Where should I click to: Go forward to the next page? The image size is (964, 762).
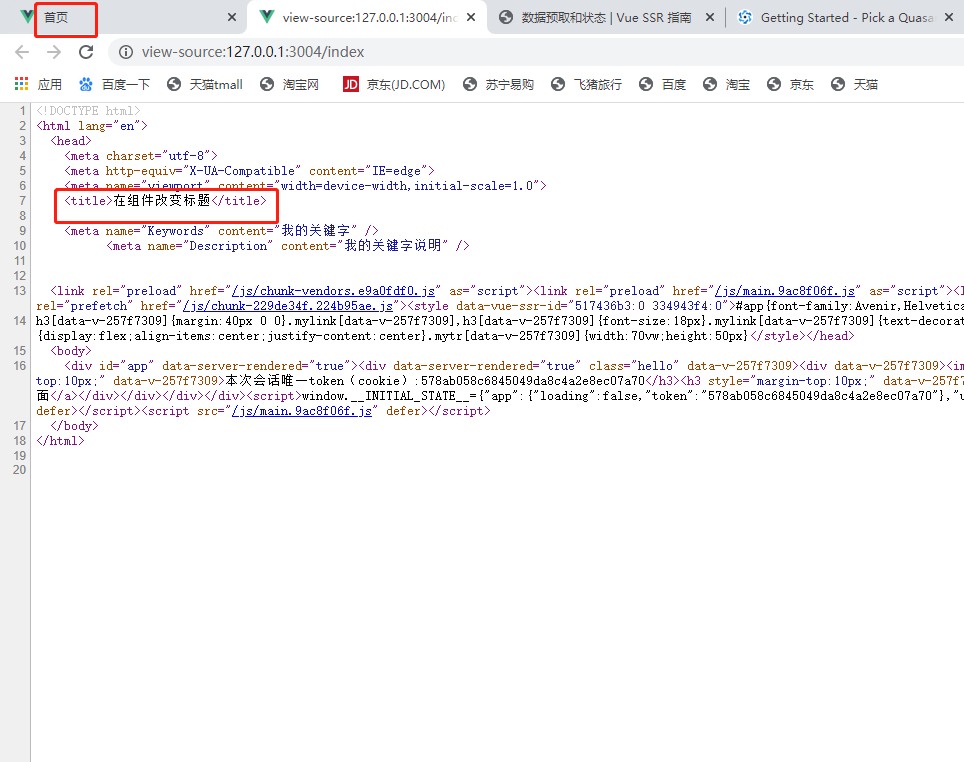point(54,52)
